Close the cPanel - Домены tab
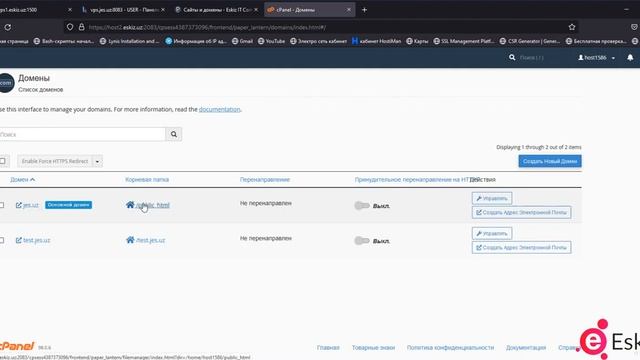The height and width of the screenshot is (360, 640). [x=349, y=10]
